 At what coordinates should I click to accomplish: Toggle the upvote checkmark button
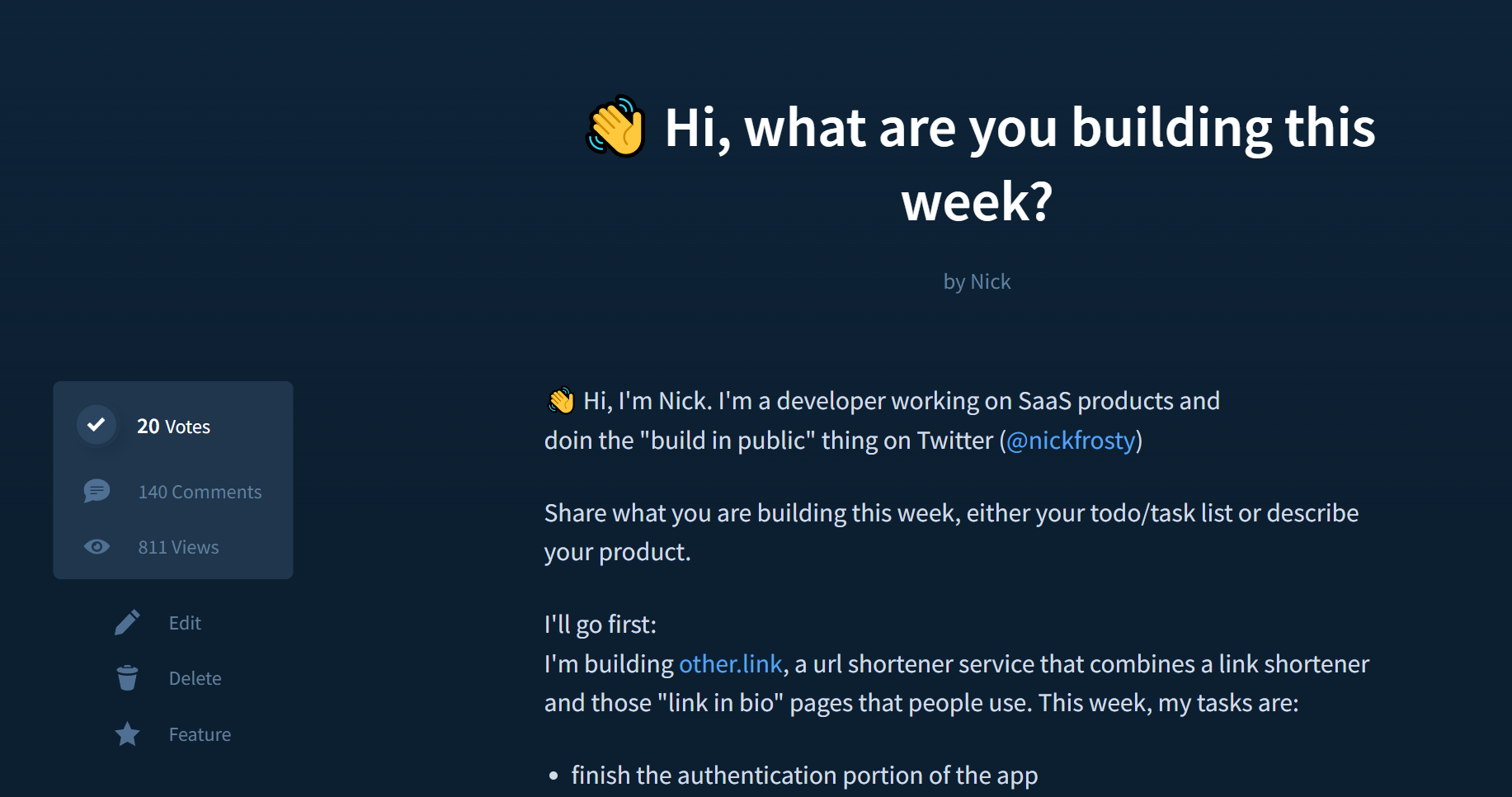(x=97, y=425)
